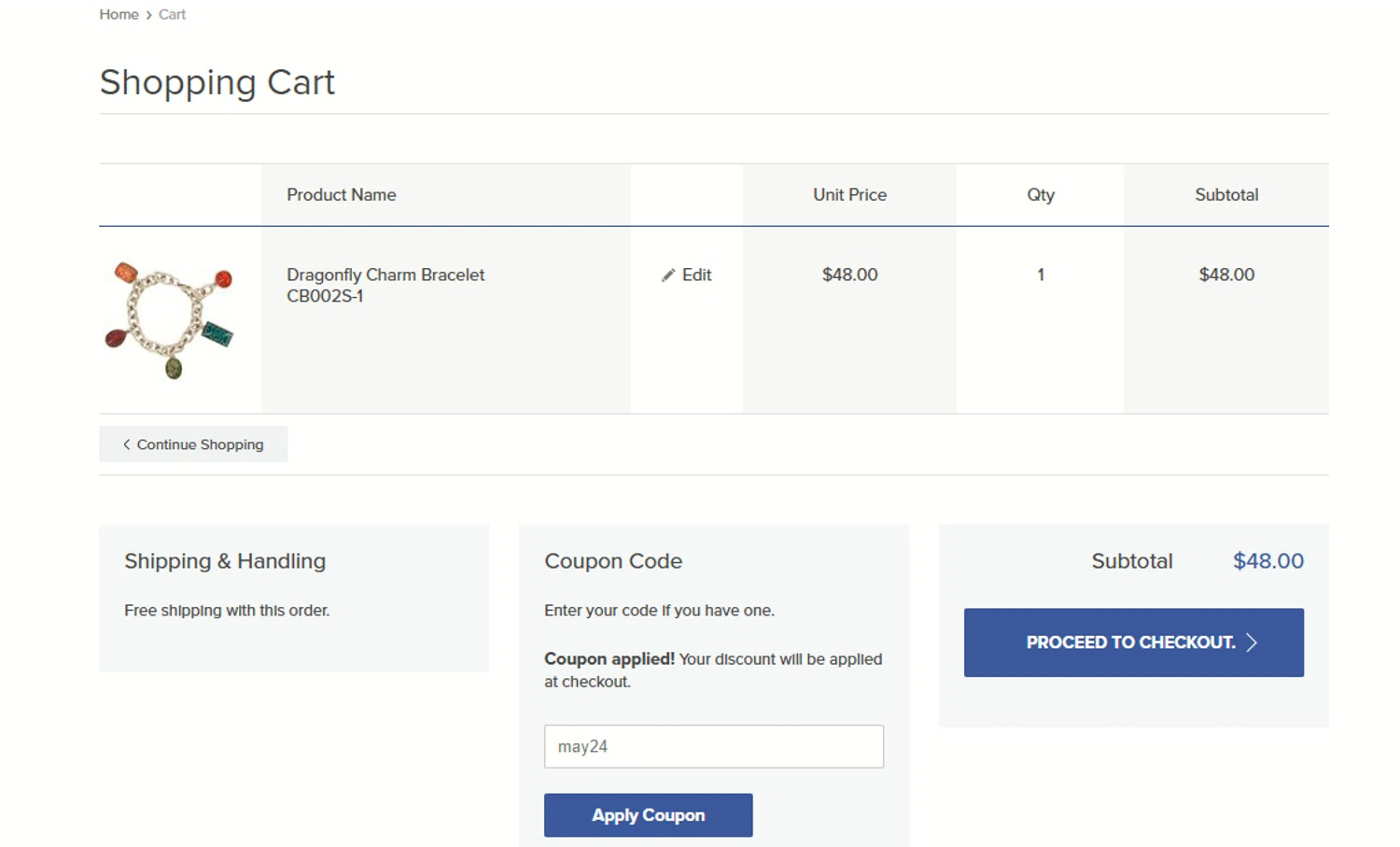Click the pencil icon beside Edit

tap(668, 275)
